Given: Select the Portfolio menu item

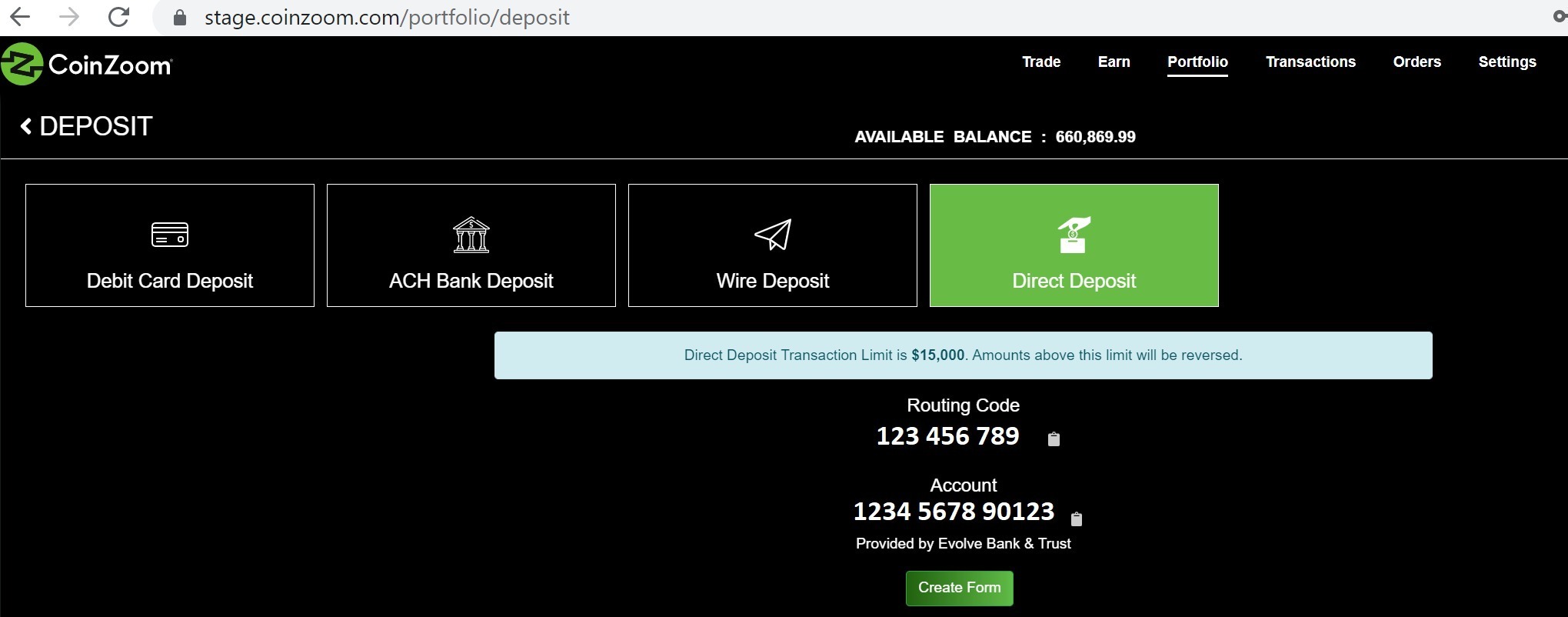Looking at the screenshot, I should 1197,62.
